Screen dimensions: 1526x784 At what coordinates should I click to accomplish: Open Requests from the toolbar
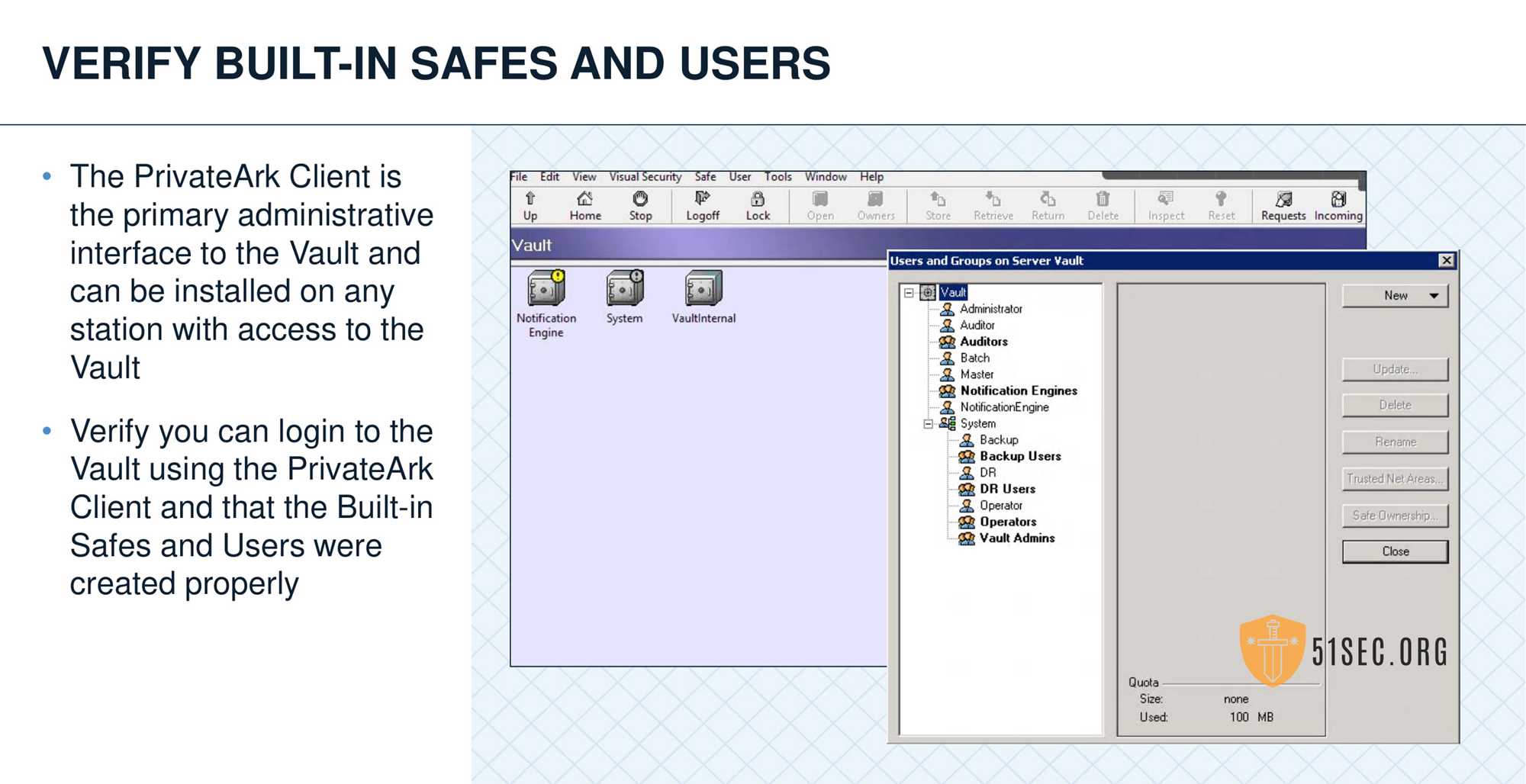1283,206
